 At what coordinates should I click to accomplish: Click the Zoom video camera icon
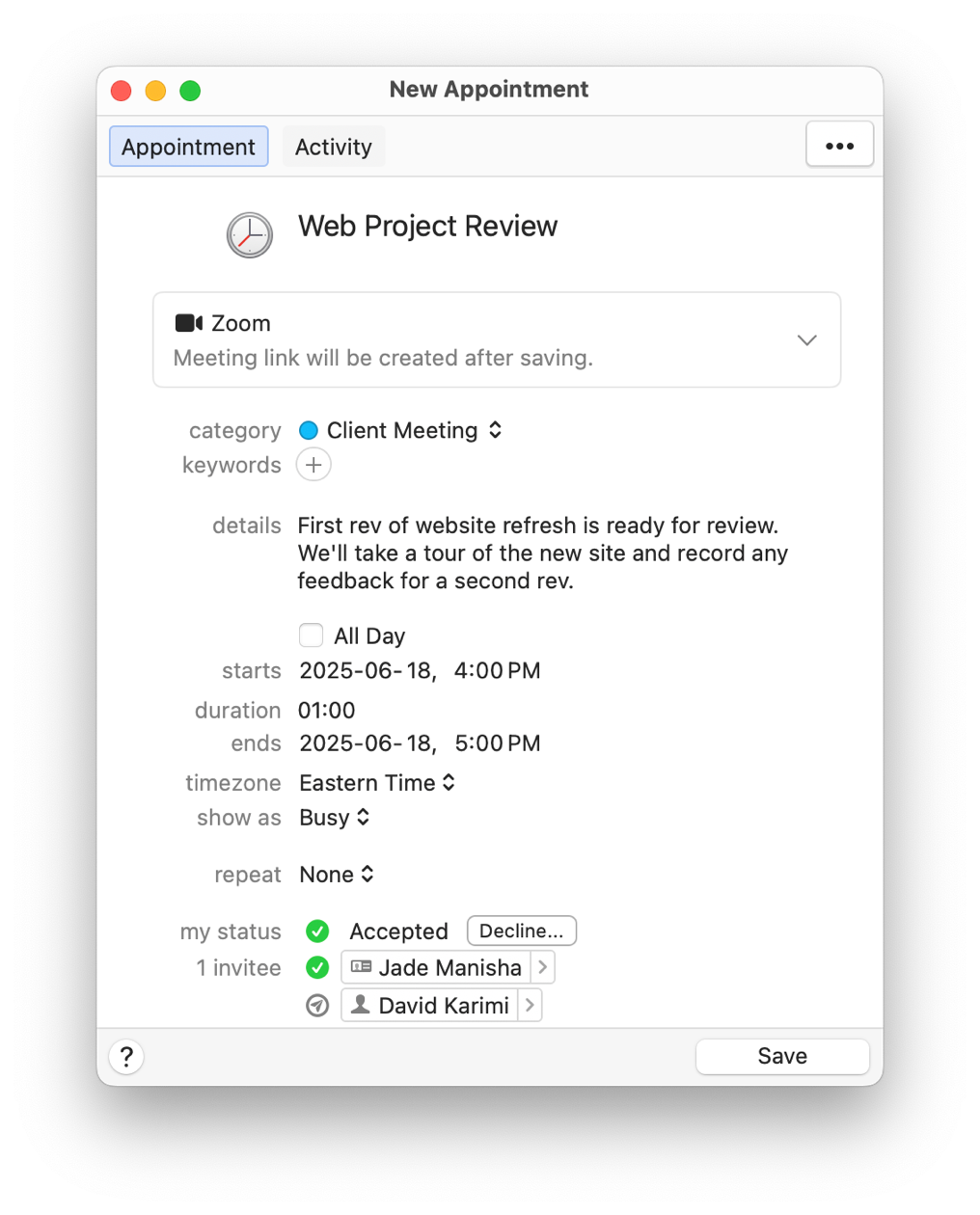188,323
